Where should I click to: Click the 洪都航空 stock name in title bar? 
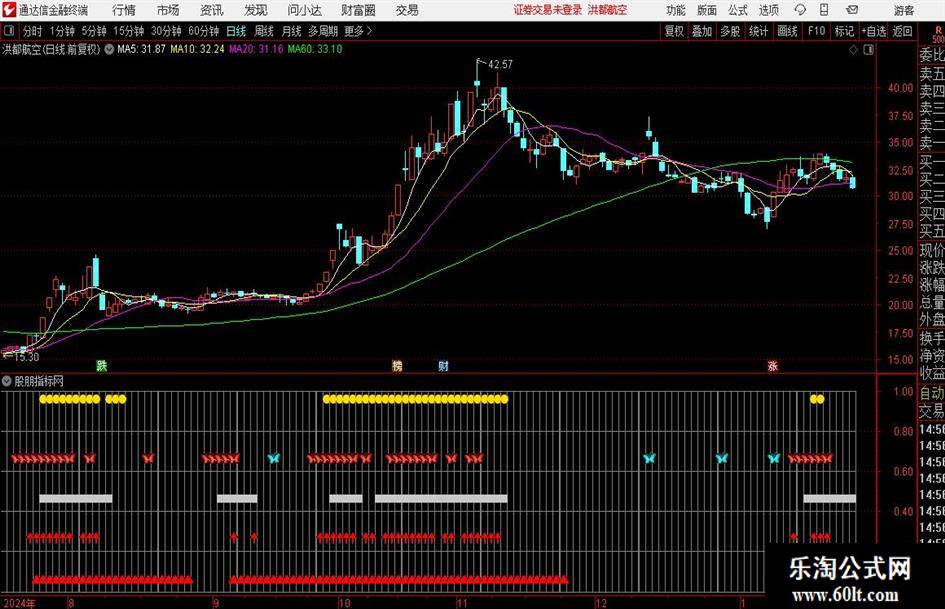pyautogui.click(x=608, y=10)
